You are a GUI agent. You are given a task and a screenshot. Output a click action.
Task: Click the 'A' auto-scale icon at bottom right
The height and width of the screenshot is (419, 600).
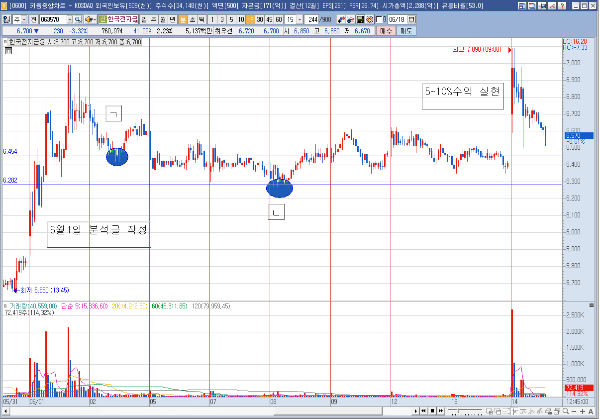590,411
